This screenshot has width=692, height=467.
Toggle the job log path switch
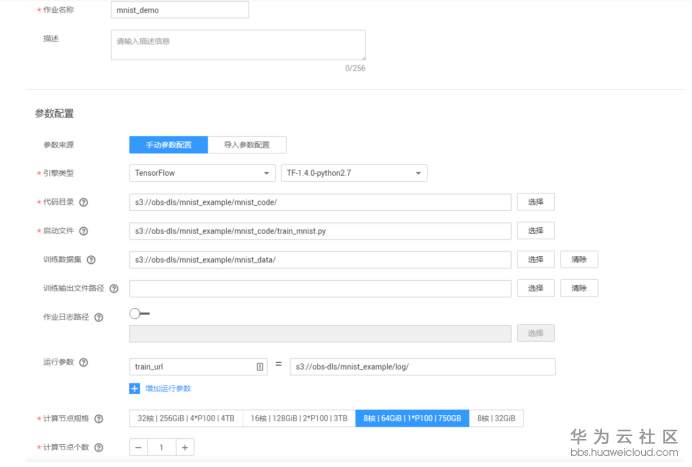(139, 313)
